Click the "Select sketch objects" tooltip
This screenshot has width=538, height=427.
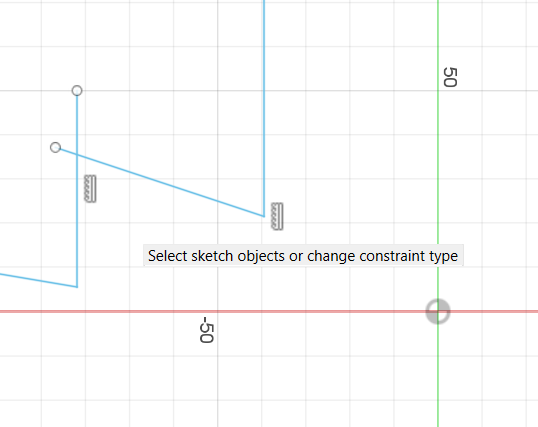point(303,255)
